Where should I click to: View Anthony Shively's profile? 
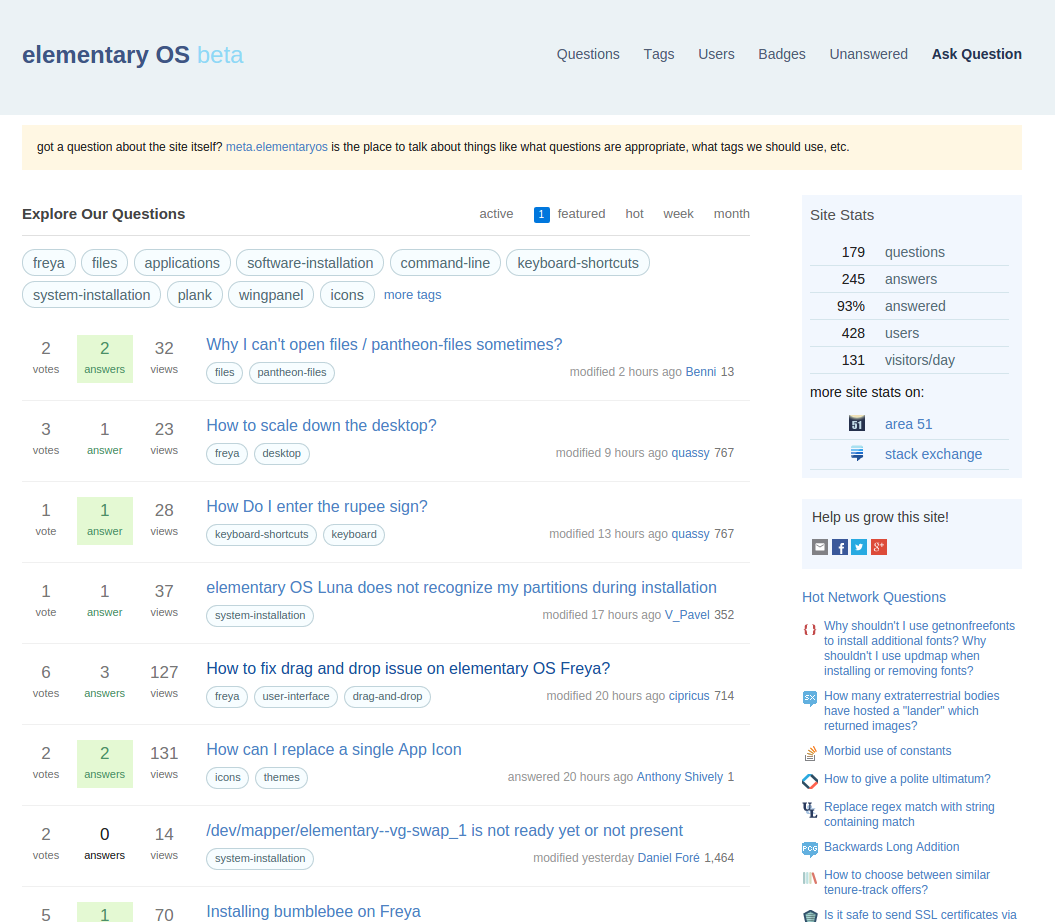click(680, 777)
